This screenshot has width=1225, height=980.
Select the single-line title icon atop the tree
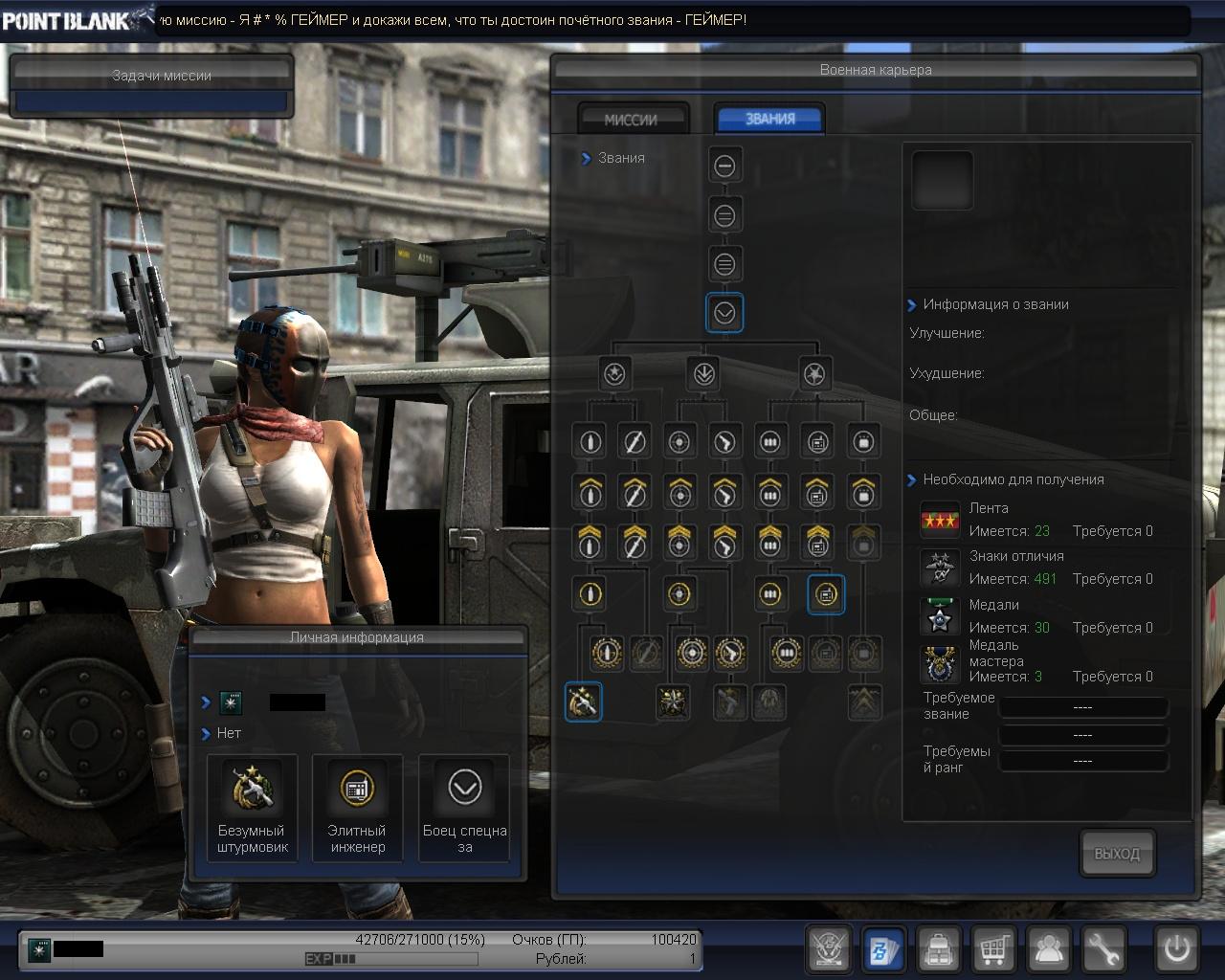[x=724, y=166]
